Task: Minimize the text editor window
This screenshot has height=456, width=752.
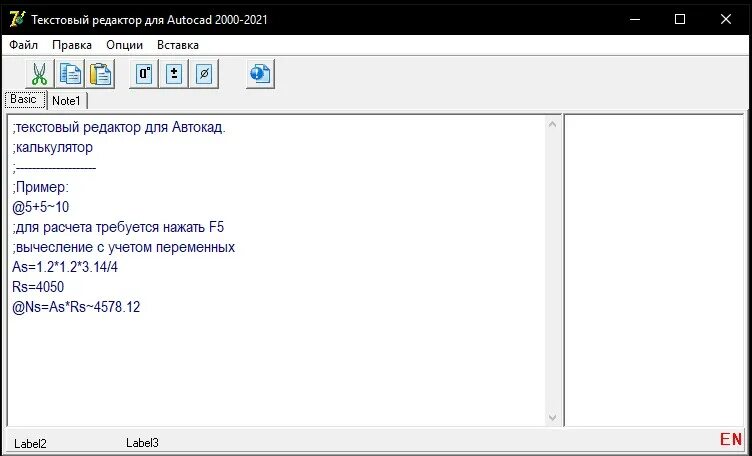Action: tap(635, 19)
